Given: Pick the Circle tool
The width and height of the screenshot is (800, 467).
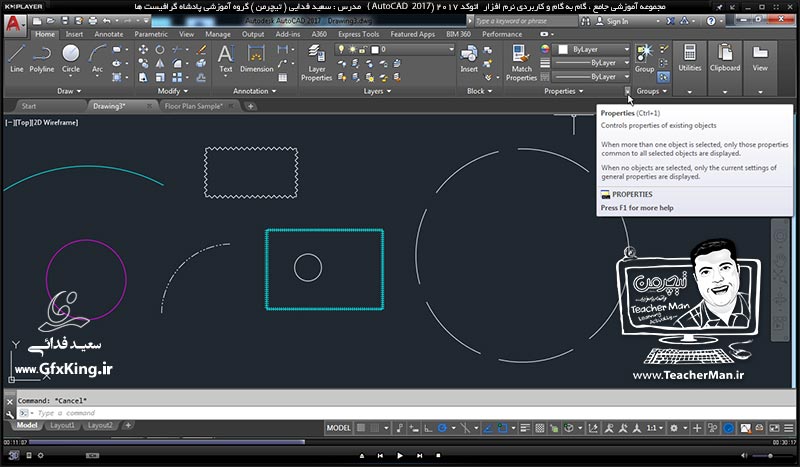Looking at the screenshot, I should [70, 58].
